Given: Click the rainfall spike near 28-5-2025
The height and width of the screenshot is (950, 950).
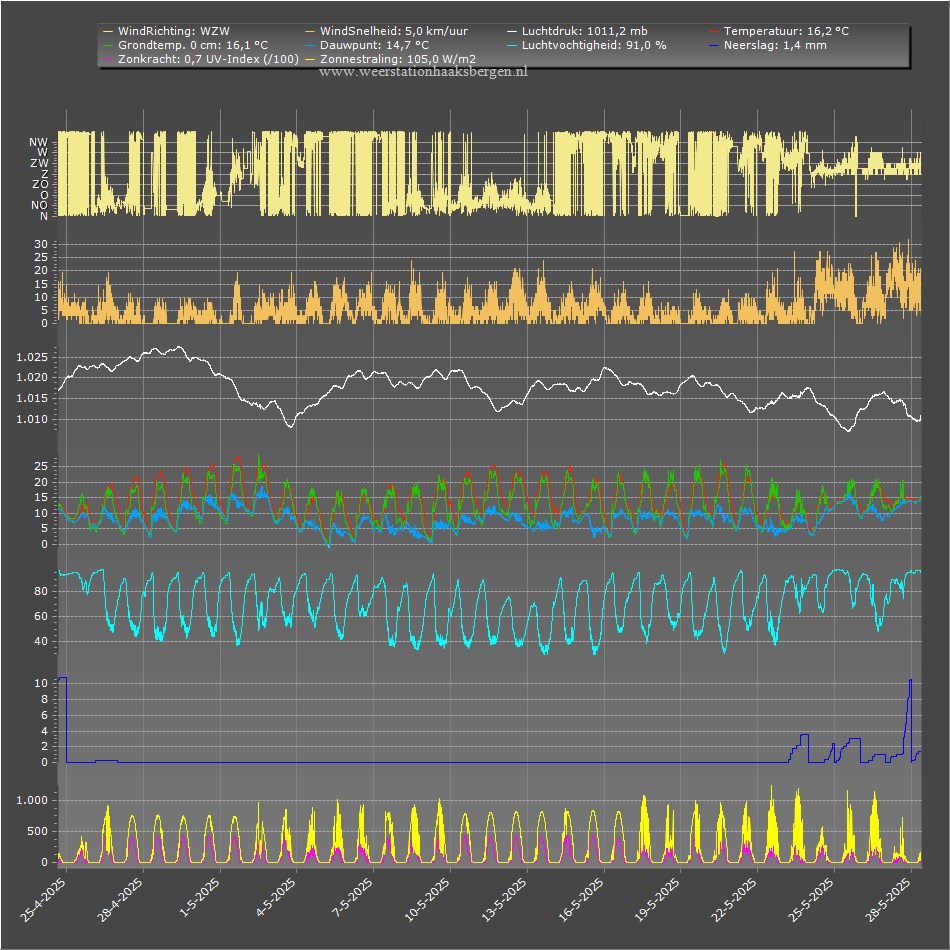Looking at the screenshot, I should coord(910,682).
